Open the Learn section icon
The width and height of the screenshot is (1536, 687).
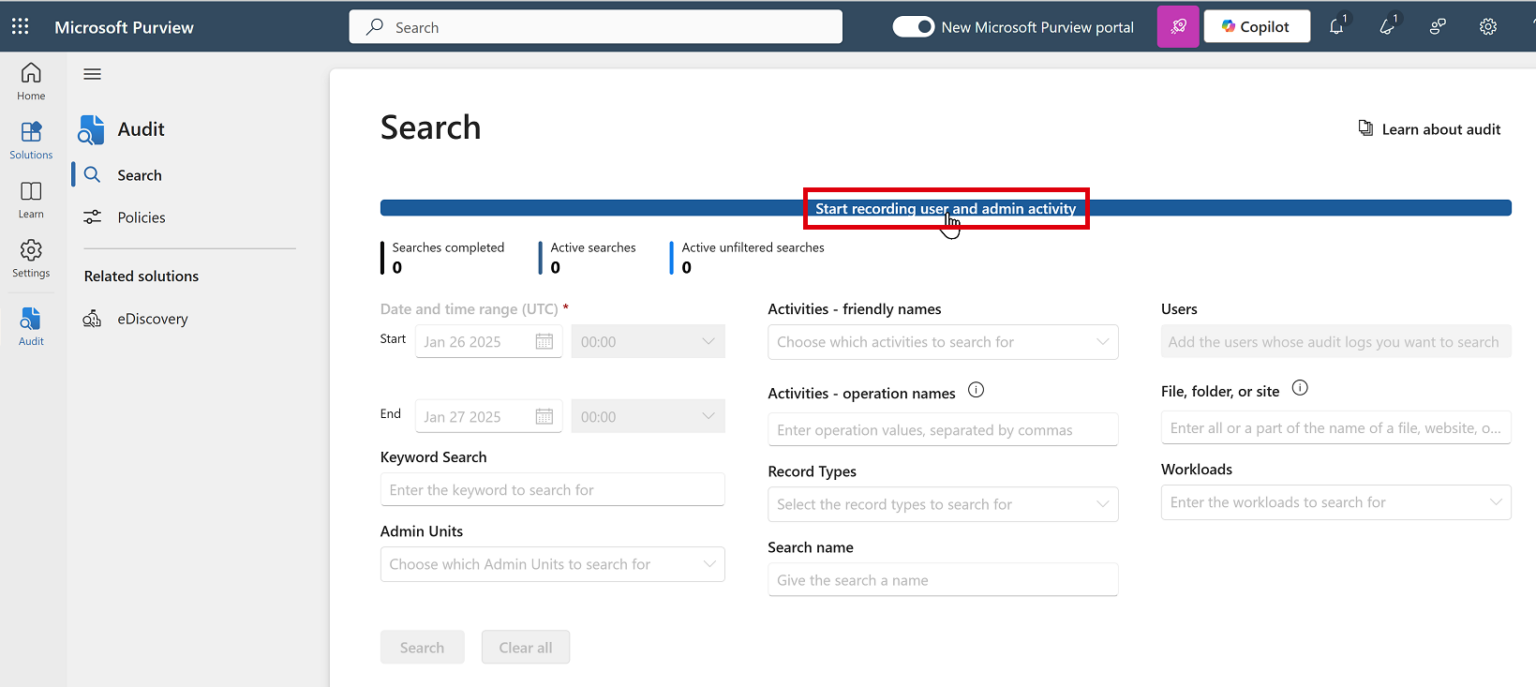(x=30, y=198)
